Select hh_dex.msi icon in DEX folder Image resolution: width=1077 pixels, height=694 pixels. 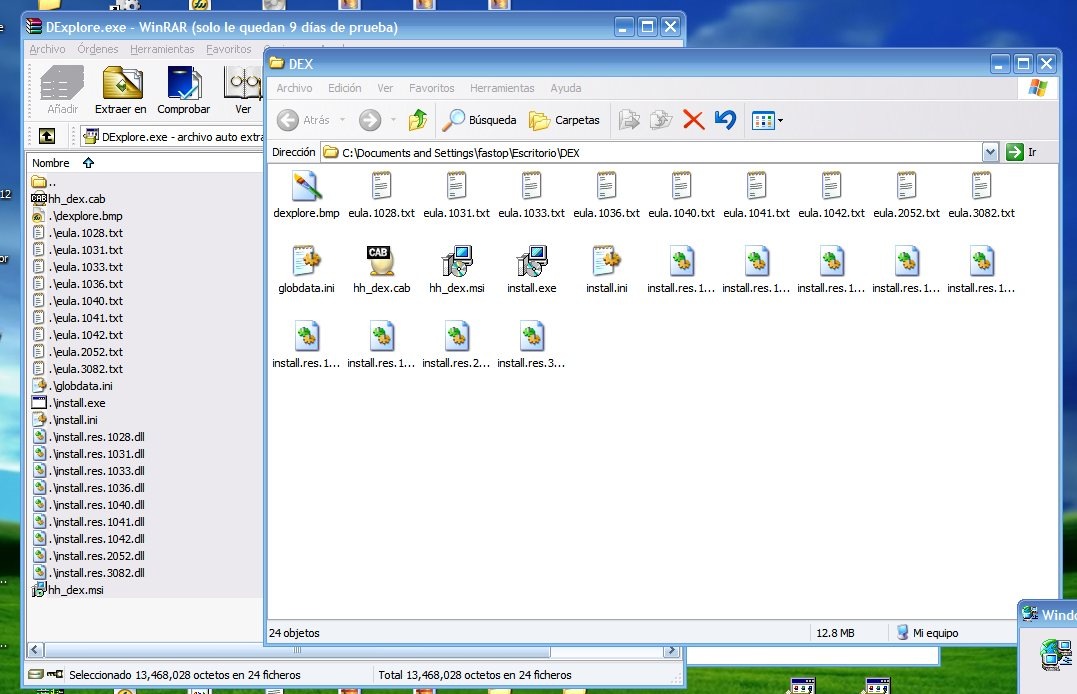[x=457, y=260]
